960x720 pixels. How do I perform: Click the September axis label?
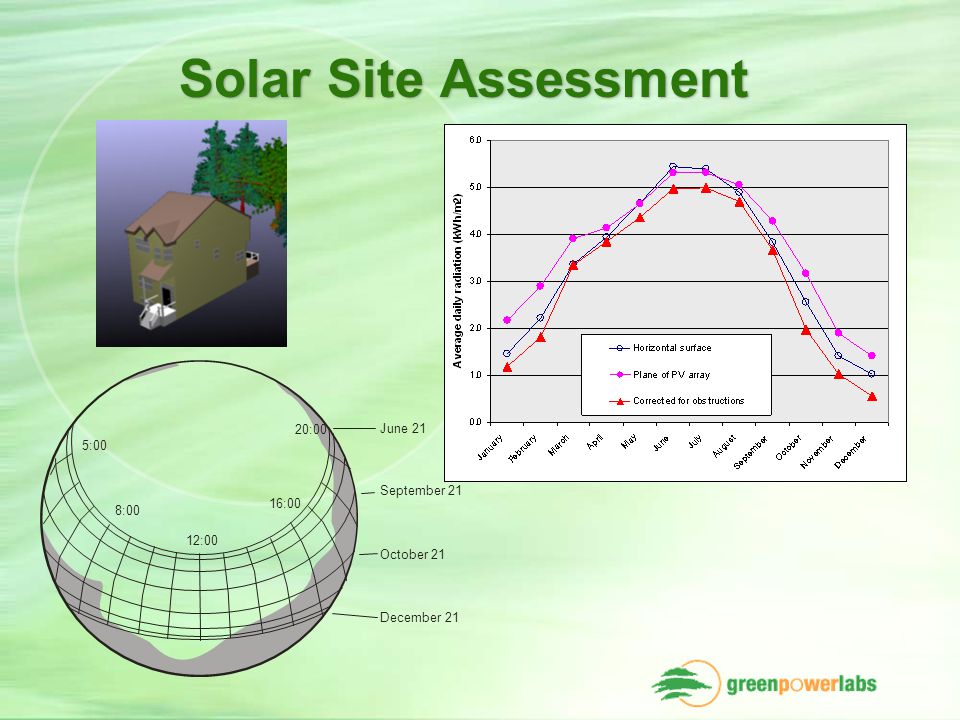pyautogui.click(x=751, y=452)
